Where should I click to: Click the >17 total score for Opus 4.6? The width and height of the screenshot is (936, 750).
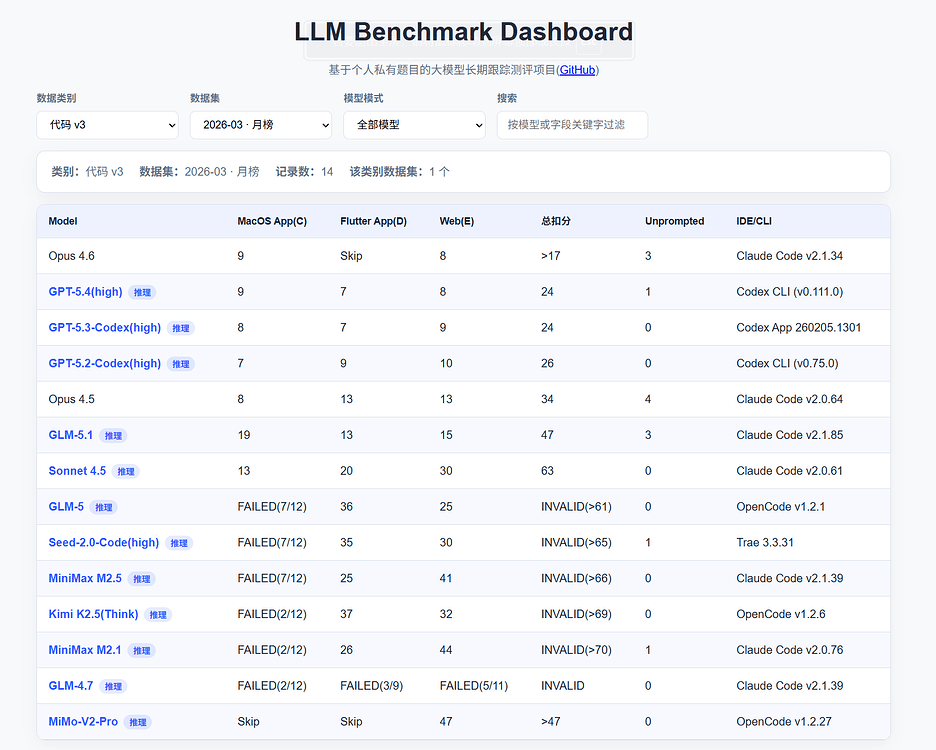(551, 256)
